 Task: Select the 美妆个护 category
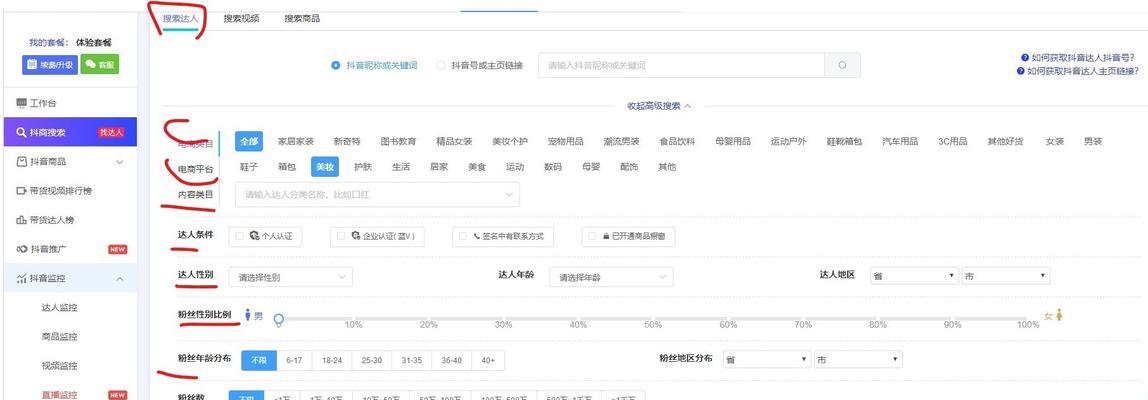tap(510, 141)
